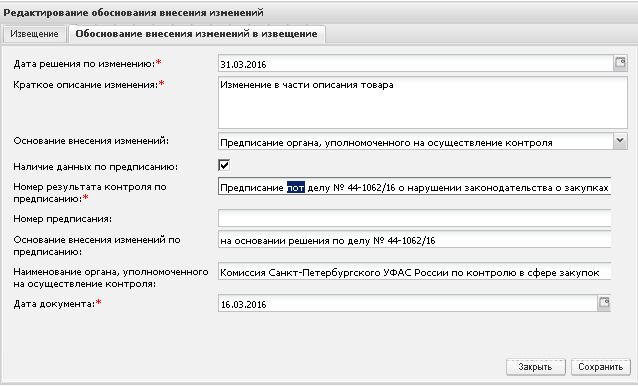Select the Обоснование внесения изменений в извещение tab
Image resolution: width=638 pixels, height=387 pixels.
tap(196, 34)
